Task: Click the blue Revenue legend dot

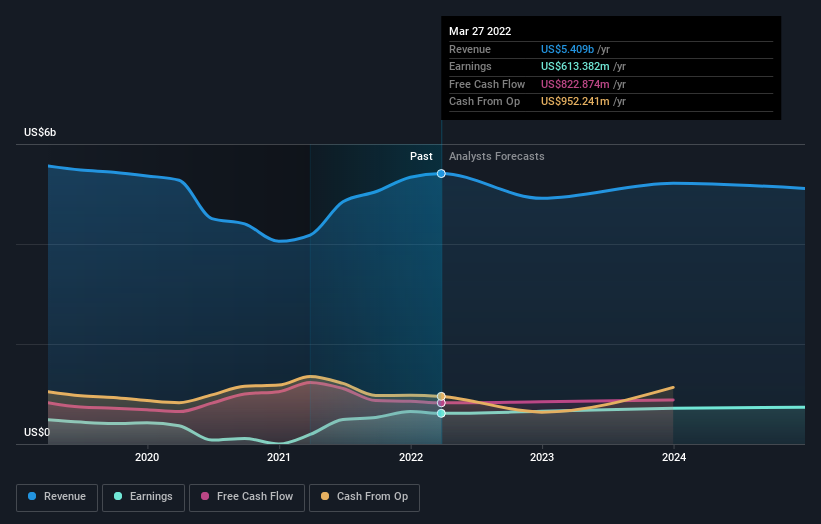Action: (x=32, y=496)
